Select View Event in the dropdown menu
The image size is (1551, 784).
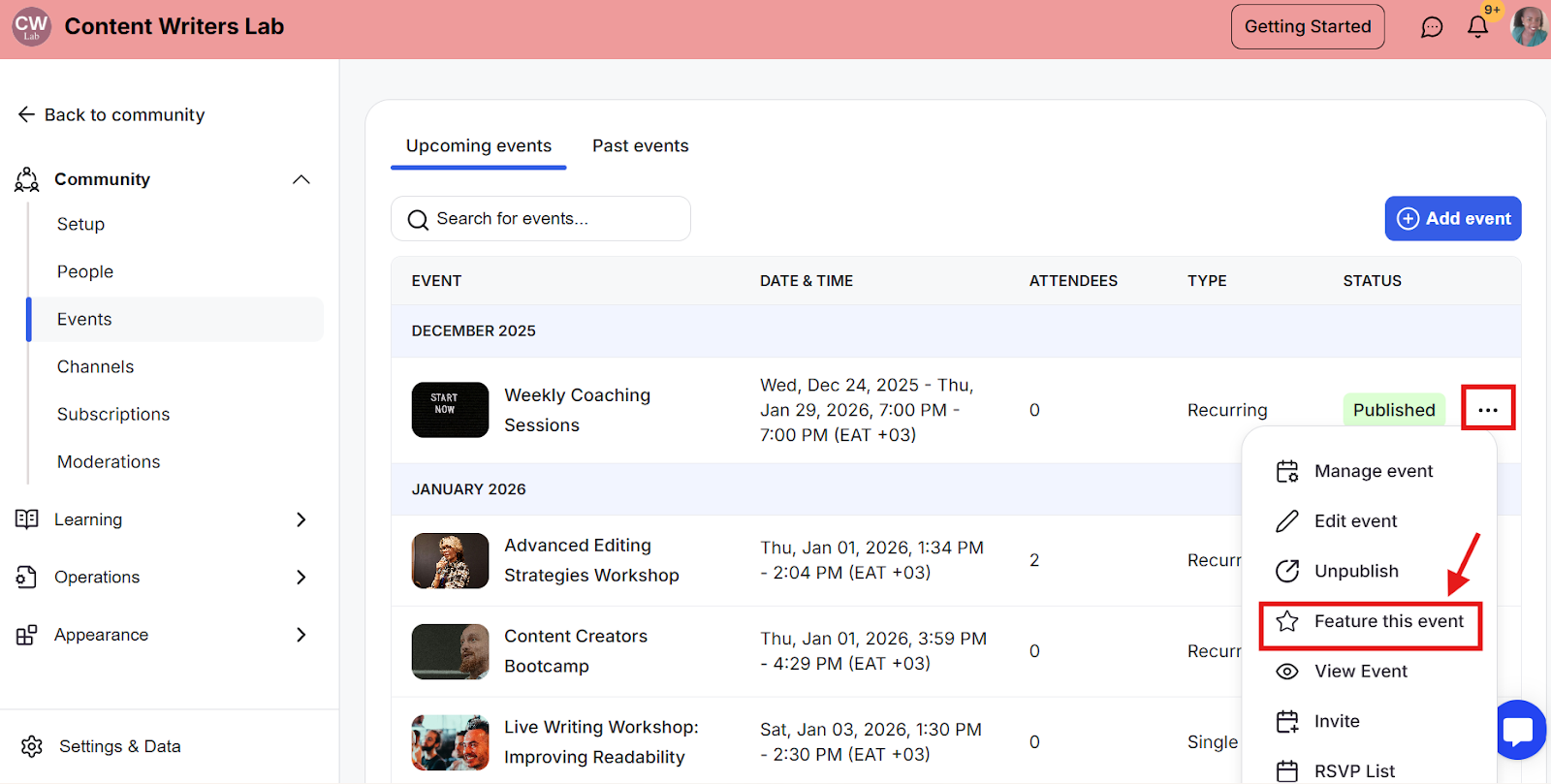(1360, 672)
